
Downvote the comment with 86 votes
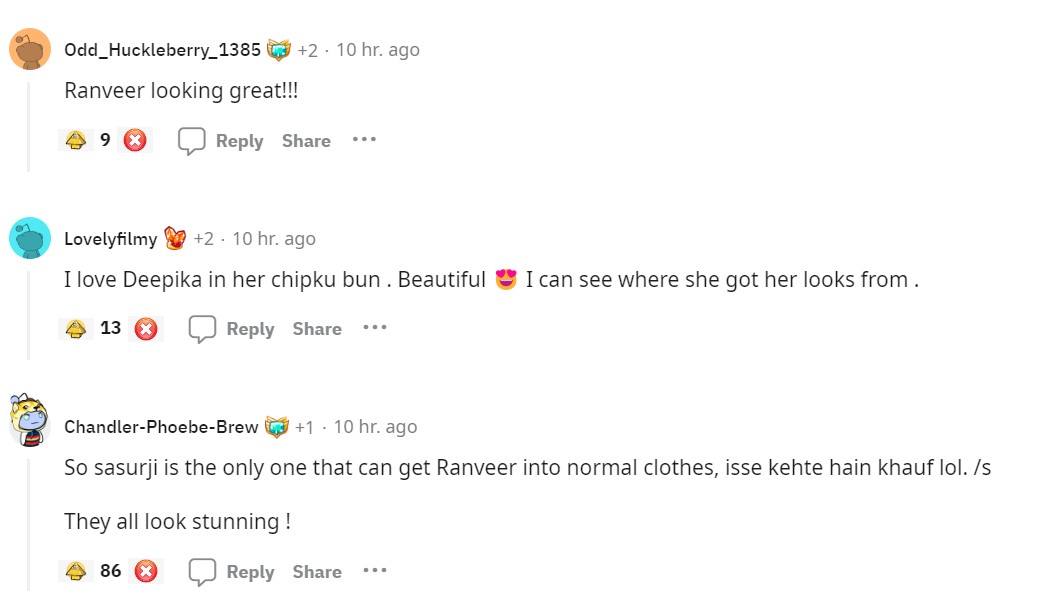click(146, 572)
